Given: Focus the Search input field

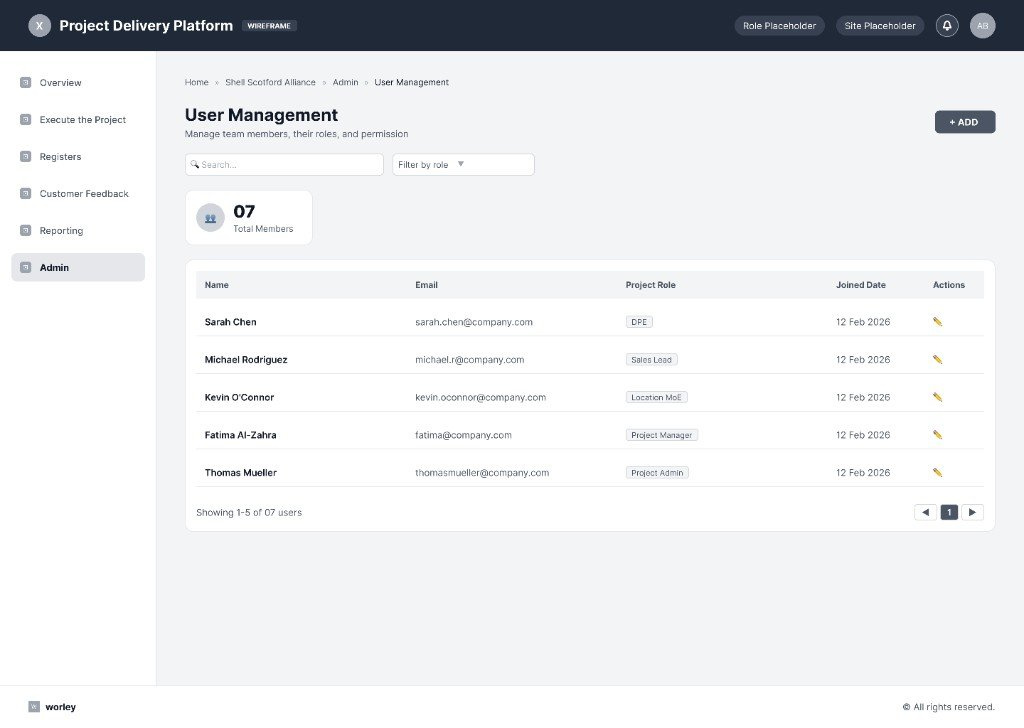Looking at the screenshot, I should point(284,165).
